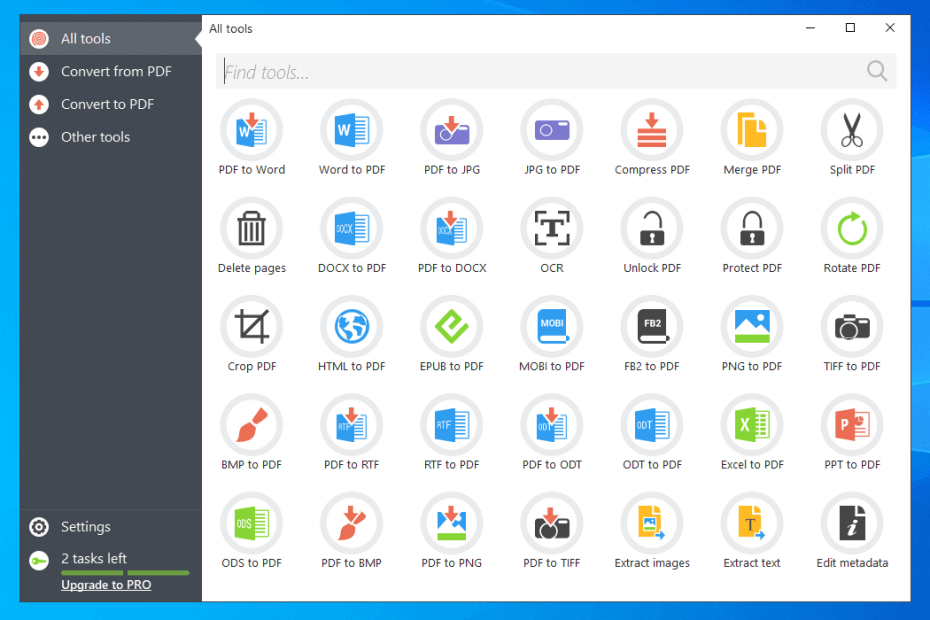Image resolution: width=930 pixels, height=620 pixels.
Task: Select ODS to PDF converter
Action: pyautogui.click(x=251, y=523)
